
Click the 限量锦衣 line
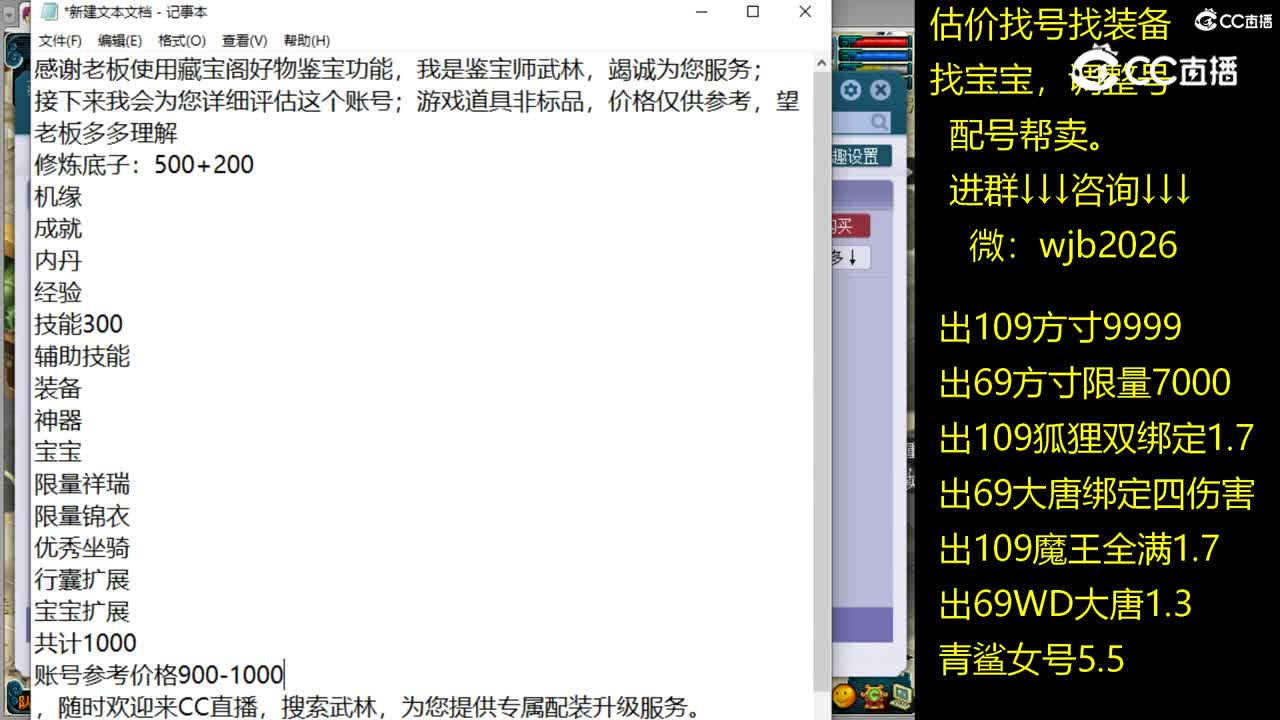tap(82, 516)
